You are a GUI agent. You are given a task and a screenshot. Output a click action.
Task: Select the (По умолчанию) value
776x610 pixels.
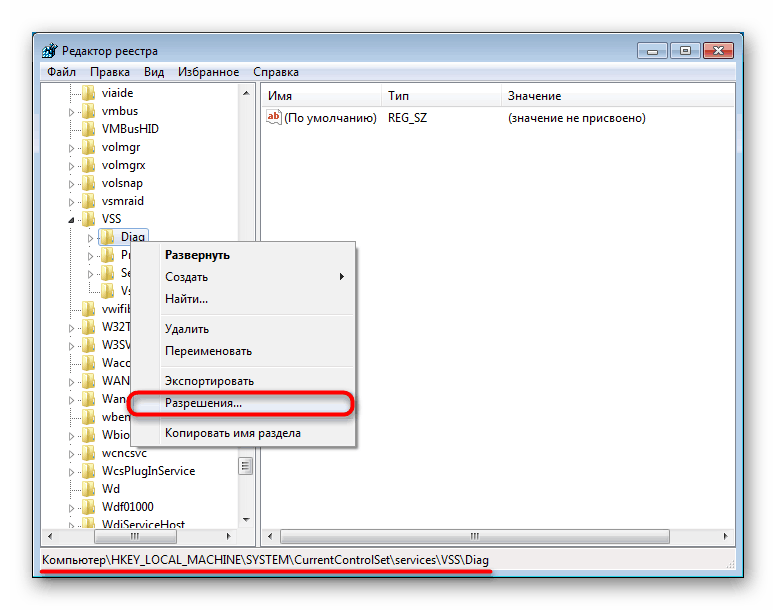pyautogui.click(x=330, y=118)
